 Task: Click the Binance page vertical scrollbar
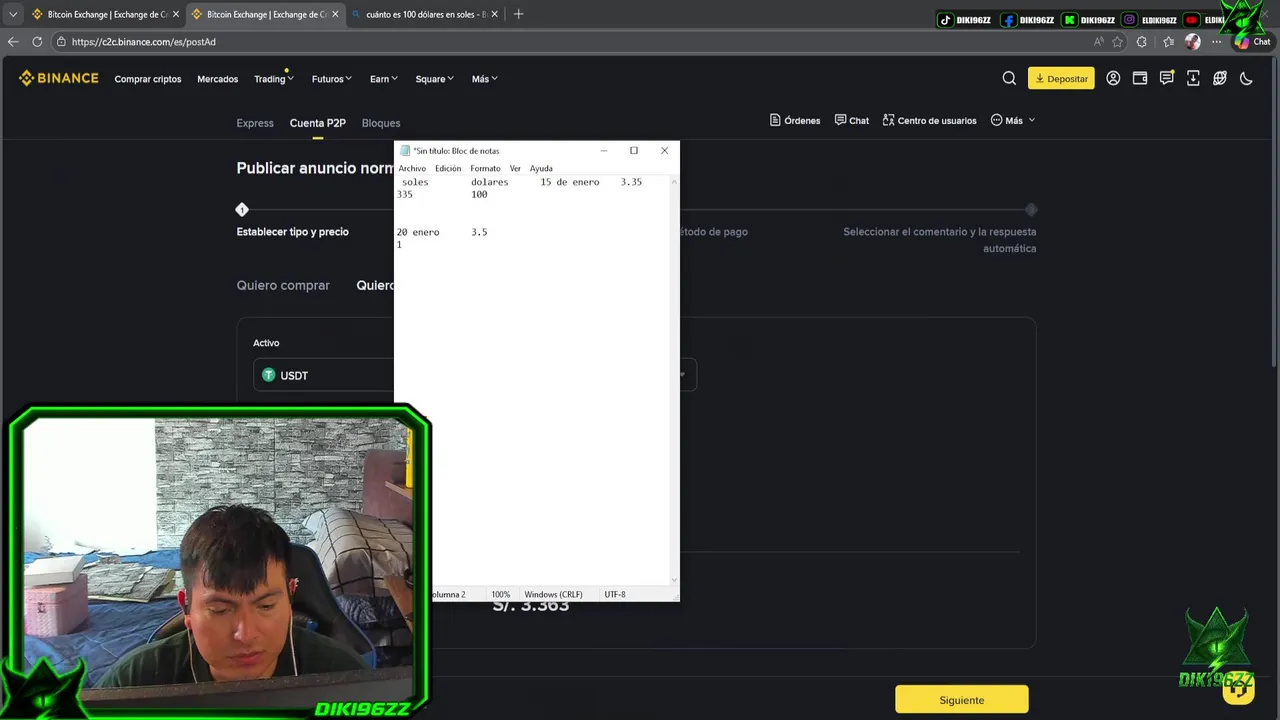(1275, 210)
